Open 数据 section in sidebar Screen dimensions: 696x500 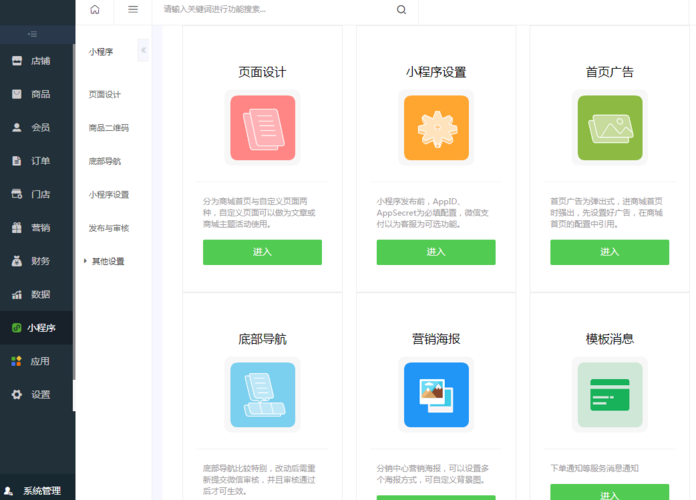pyautogui.click(x=36, y=294)
